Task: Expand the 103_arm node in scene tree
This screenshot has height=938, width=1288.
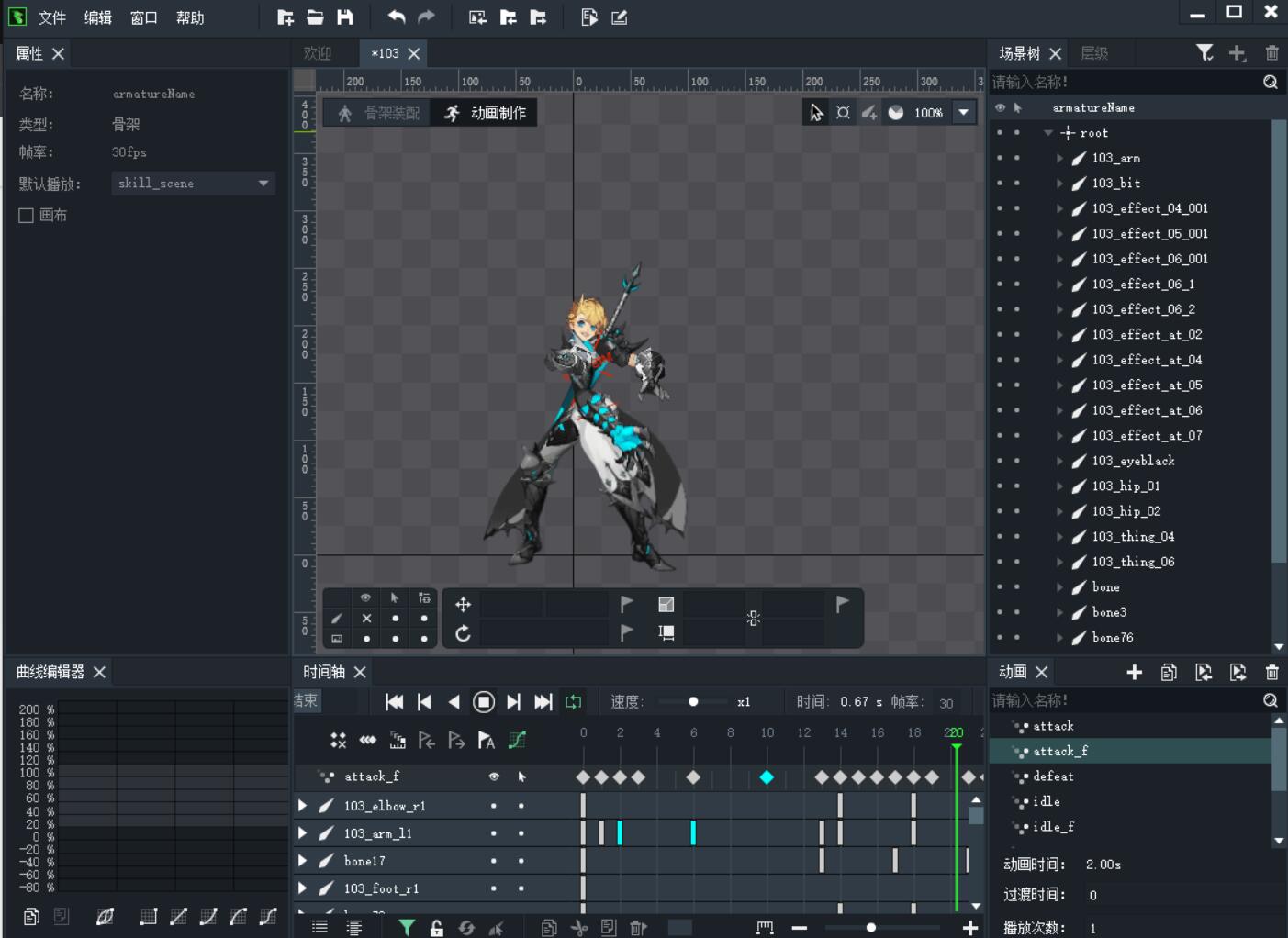Action: tap(1060, 158)
